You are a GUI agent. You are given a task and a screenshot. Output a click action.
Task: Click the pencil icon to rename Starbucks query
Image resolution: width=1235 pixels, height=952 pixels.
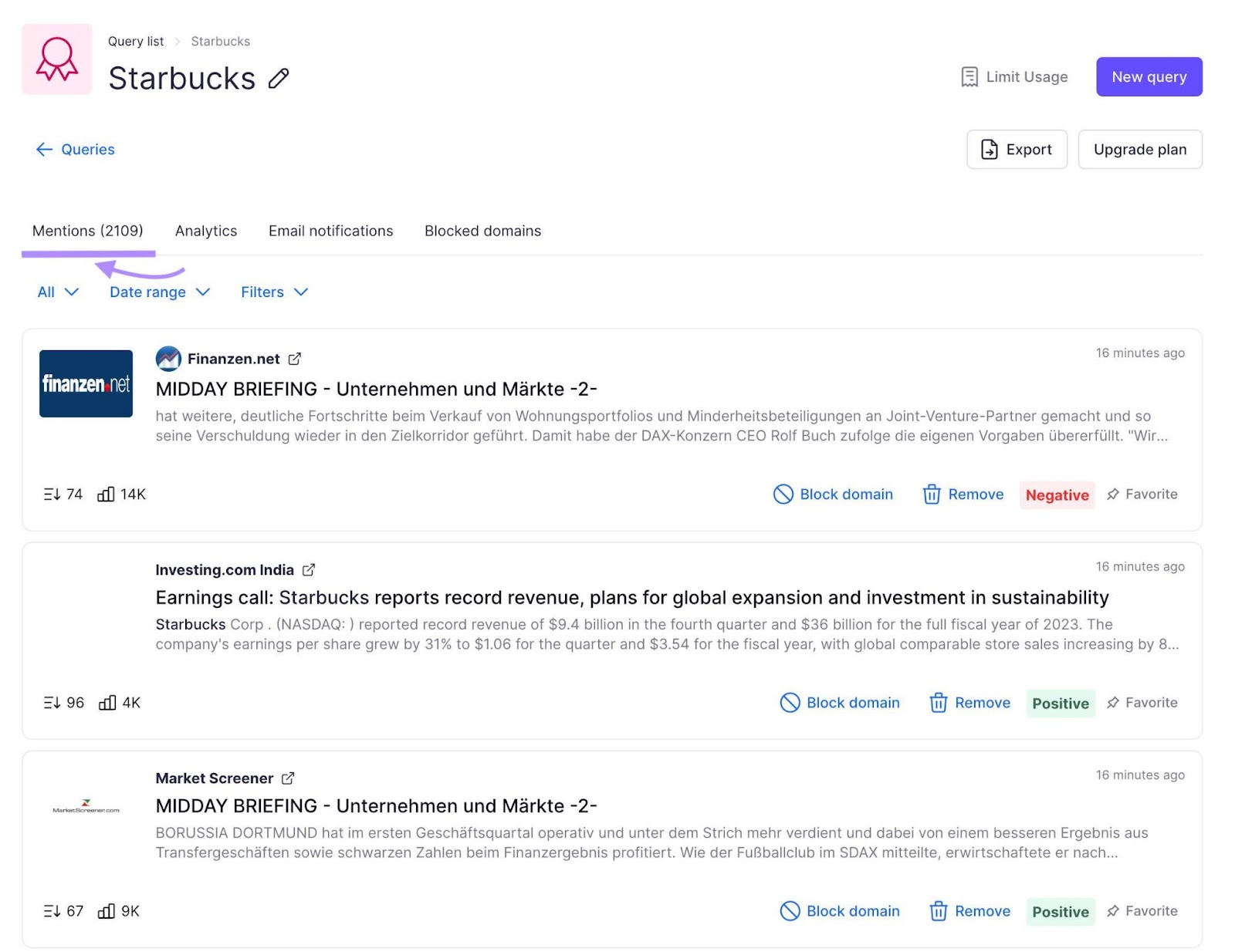click(x=279, y=78)
